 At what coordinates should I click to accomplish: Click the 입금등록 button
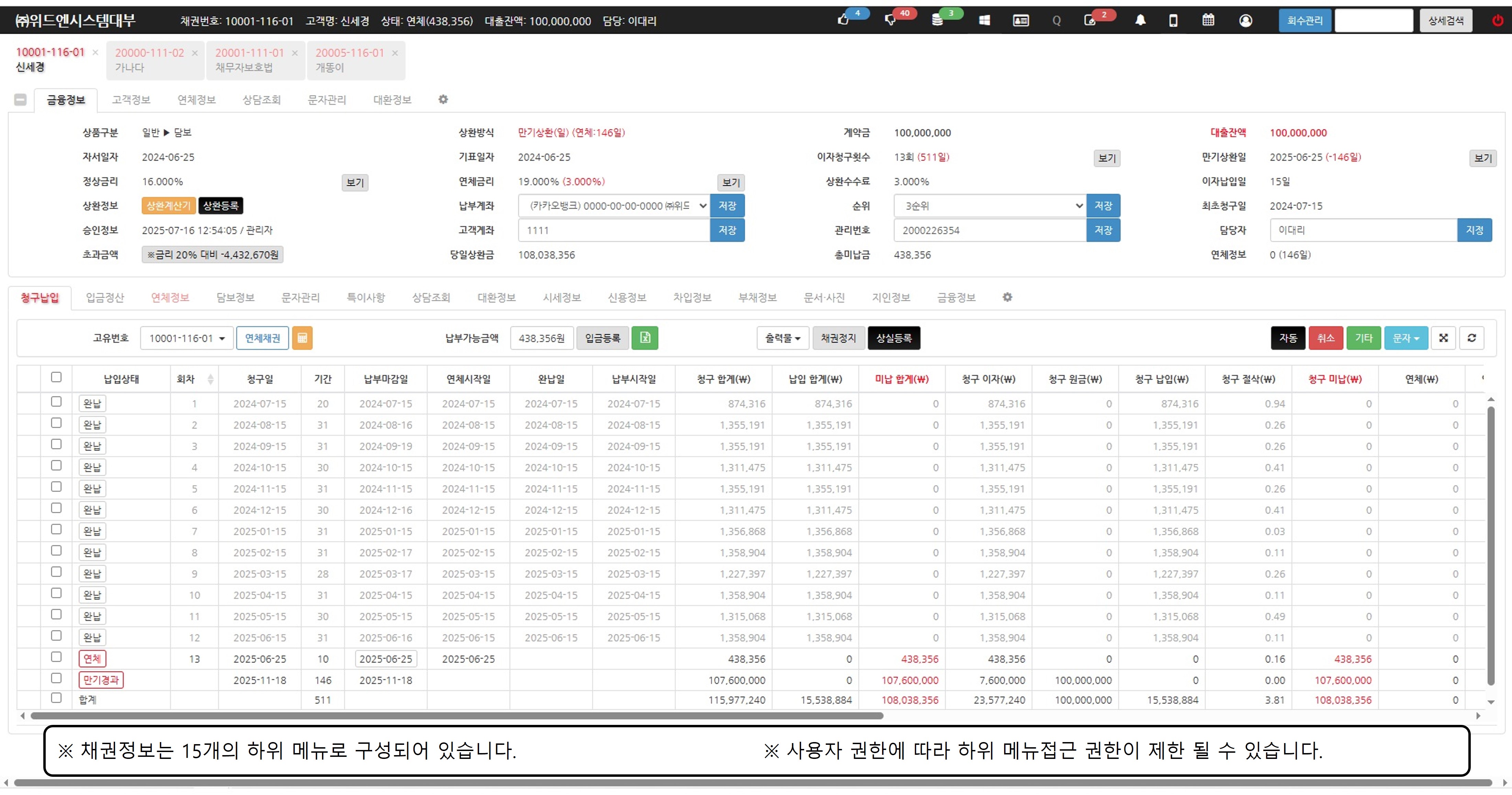tap(602, 338)
